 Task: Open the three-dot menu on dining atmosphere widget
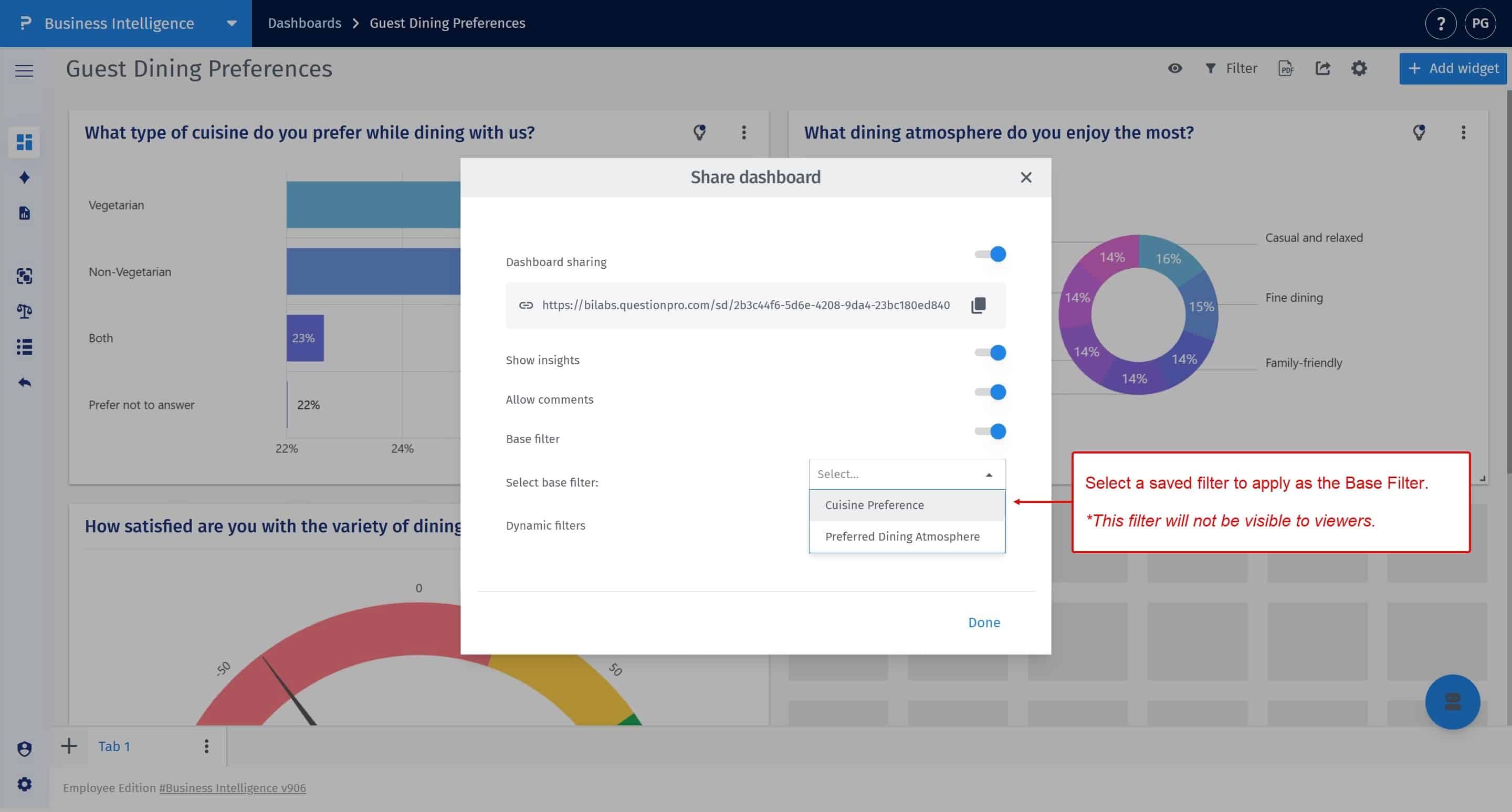[x=1463, y=133]
